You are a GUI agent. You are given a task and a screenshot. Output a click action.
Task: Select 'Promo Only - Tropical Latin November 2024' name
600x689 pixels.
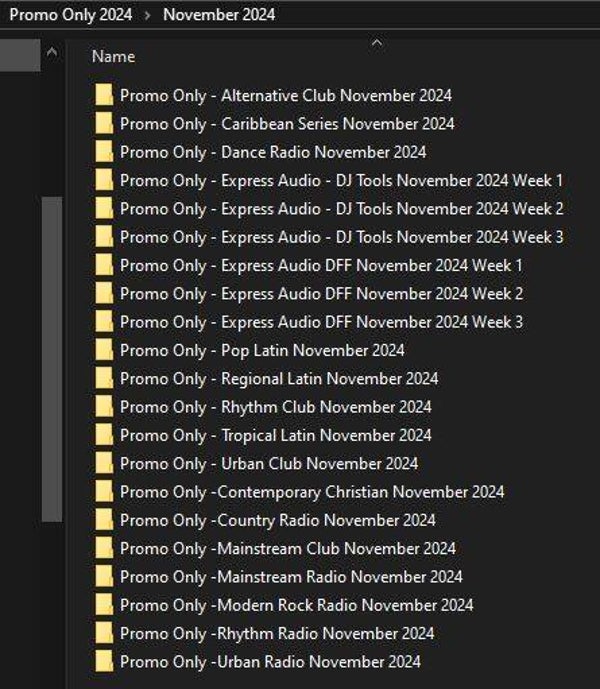[x=276, y=436]
